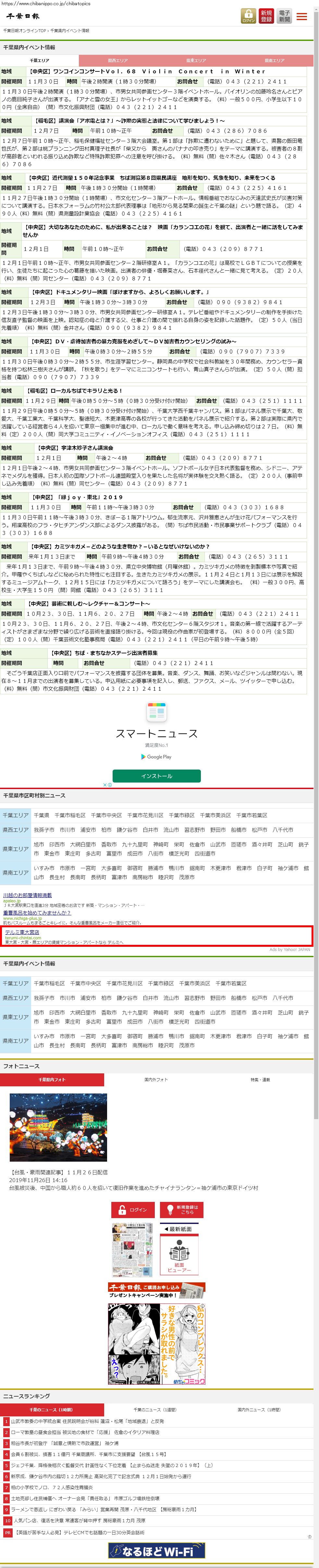
Task: Open the テルミ東大宮店 ad link
Action: tap(22, 932)
